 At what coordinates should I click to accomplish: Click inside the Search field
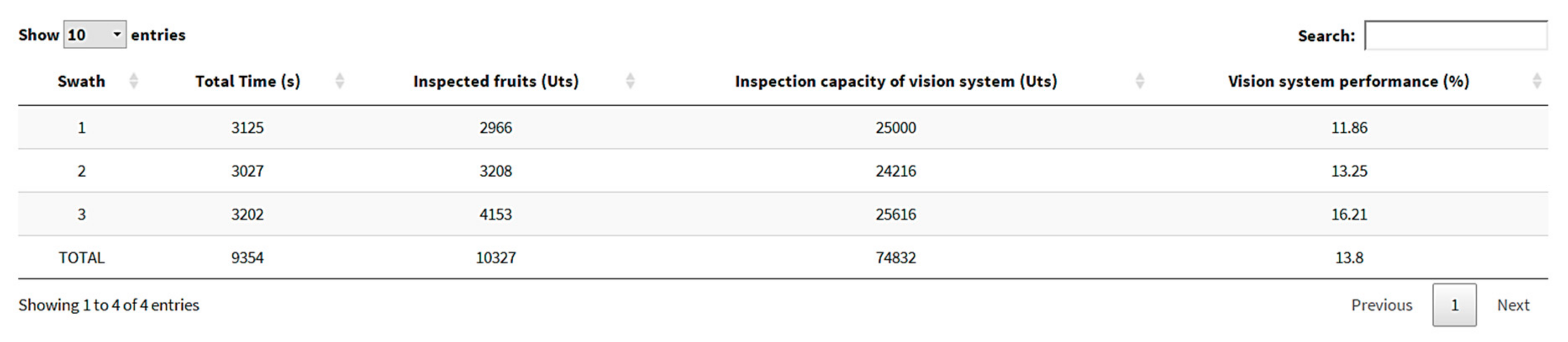tap(1455, 36)
